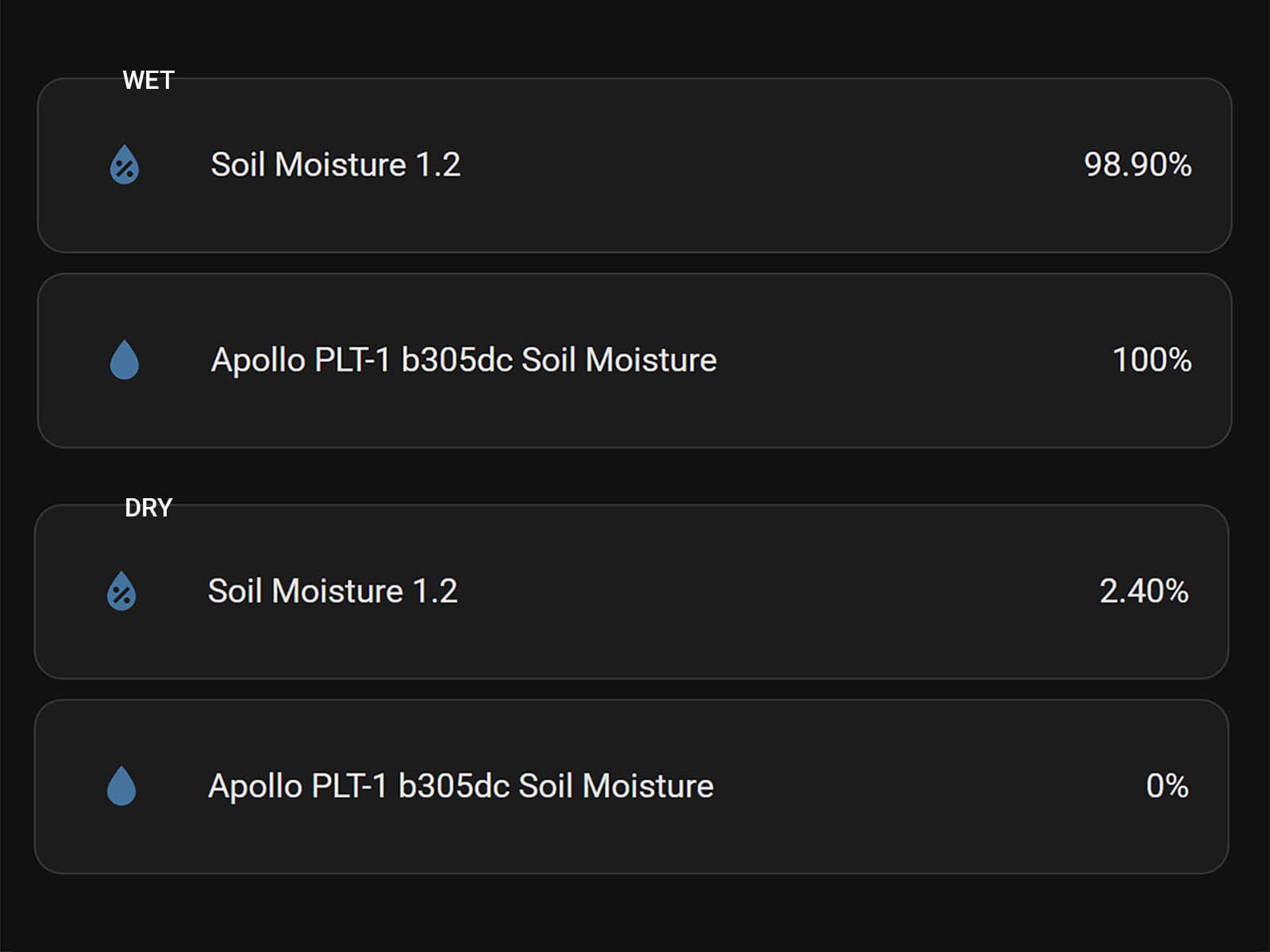Click the WET section heading
This screenshot has width=1270, height=952.
click(x=148, y=79)
